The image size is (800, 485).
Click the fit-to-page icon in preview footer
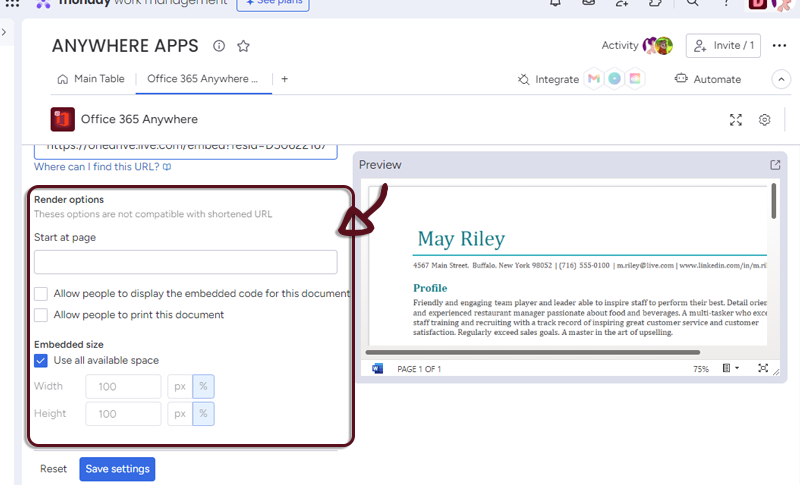(763, 369)
